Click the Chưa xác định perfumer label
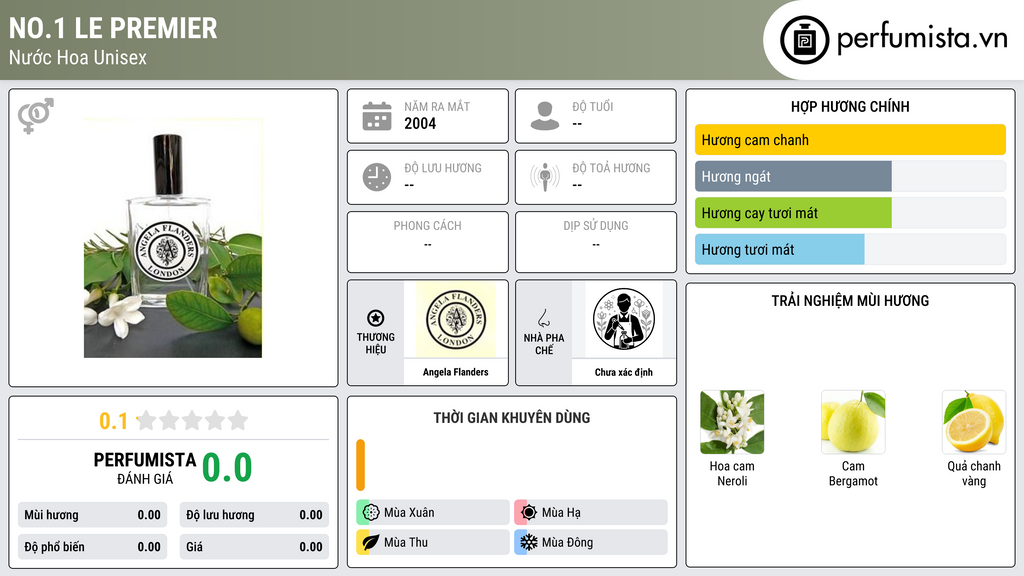The height and width of the screenshot is (576, 1024). (624, 372)
